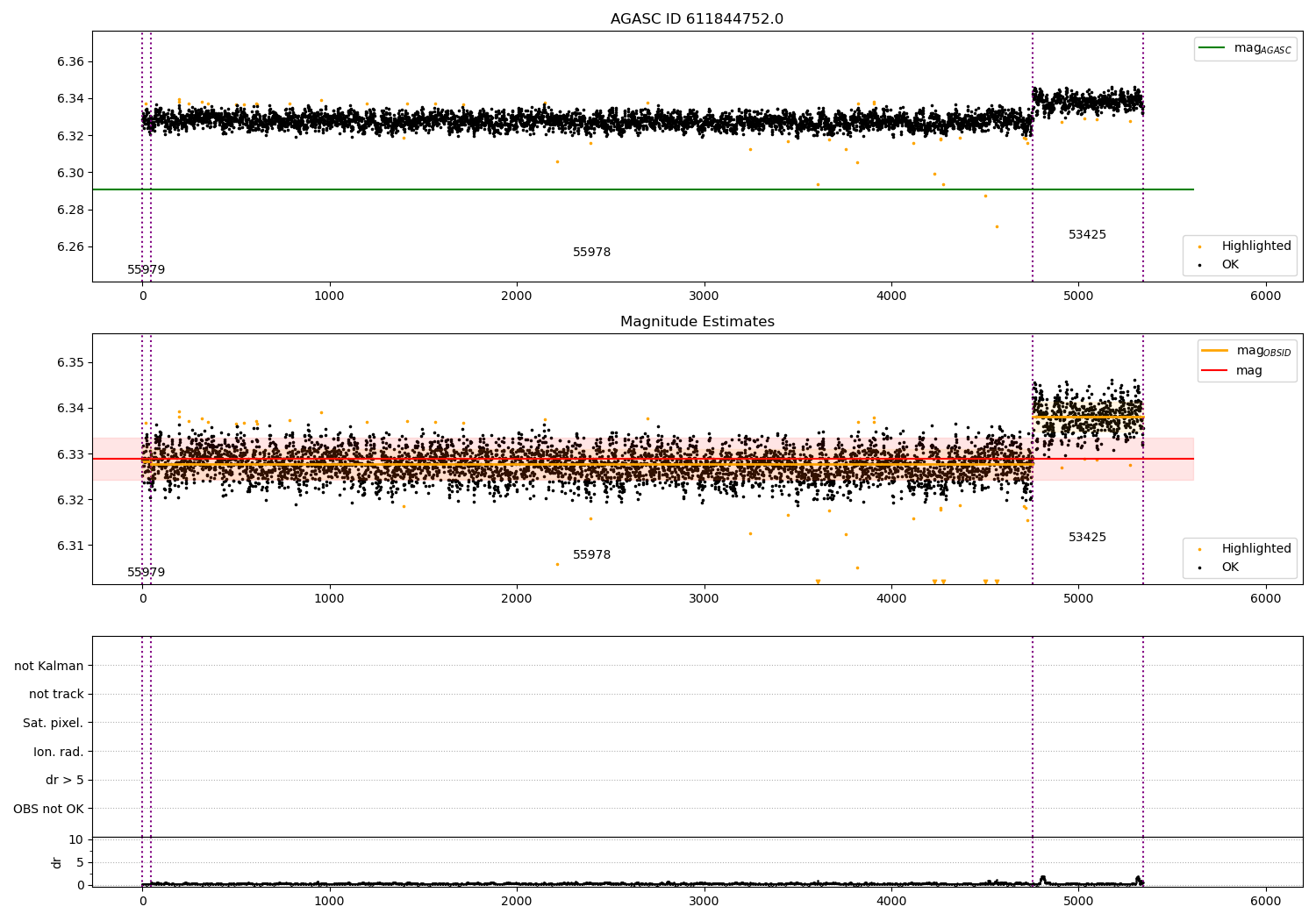Click the red 'mag' legend line sample
Image resolution: width=1316 pixels, height=921 pixels.
1214,370
